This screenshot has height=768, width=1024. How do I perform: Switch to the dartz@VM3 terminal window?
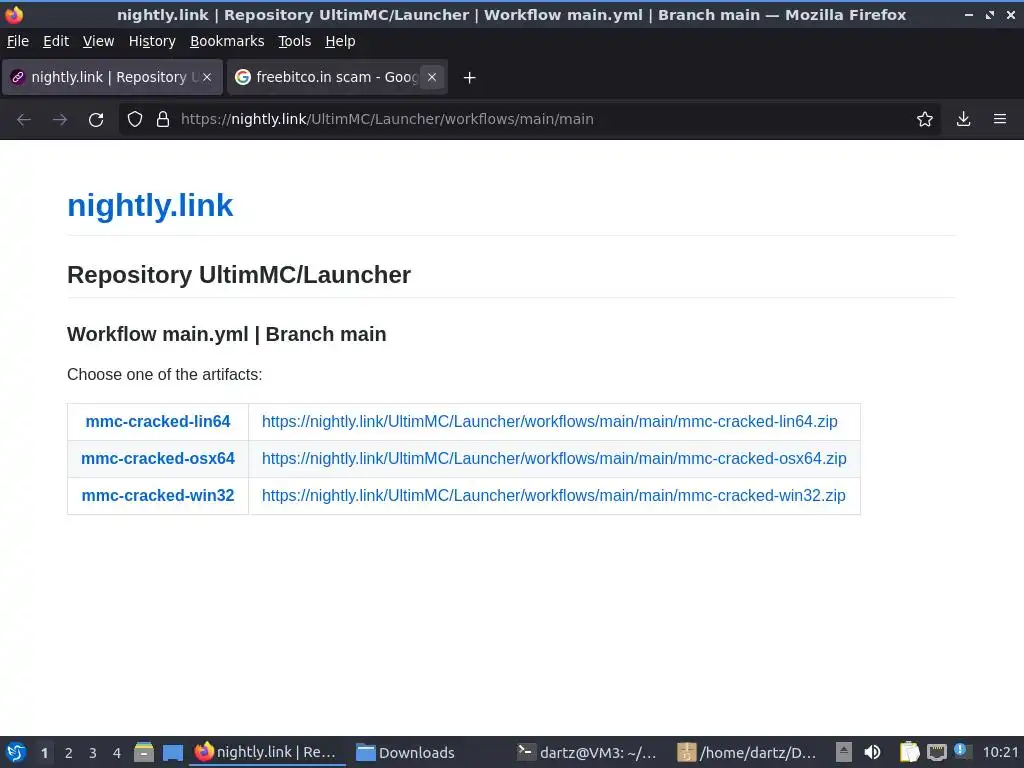(x=588, y=752)
